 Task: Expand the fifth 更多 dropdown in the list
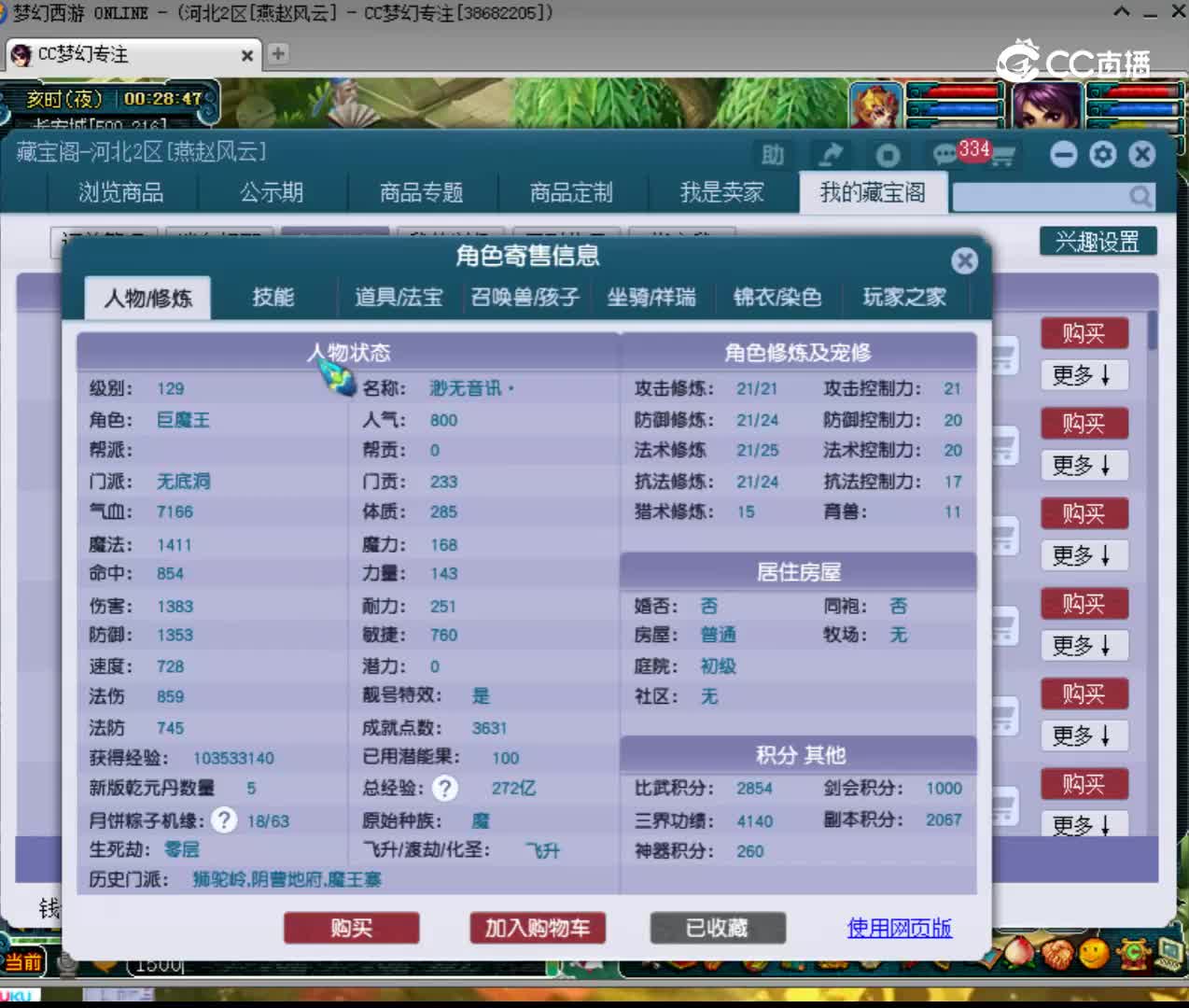tap(1084, 735)
